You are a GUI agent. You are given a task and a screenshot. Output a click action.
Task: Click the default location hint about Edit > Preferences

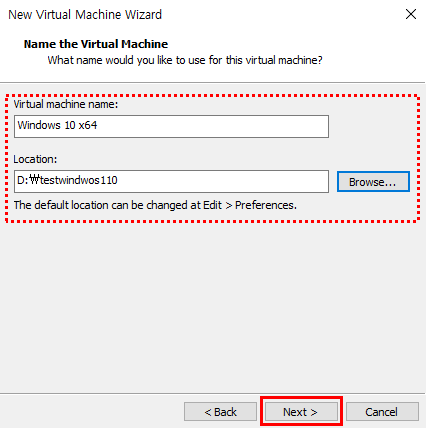pos(155,205)
